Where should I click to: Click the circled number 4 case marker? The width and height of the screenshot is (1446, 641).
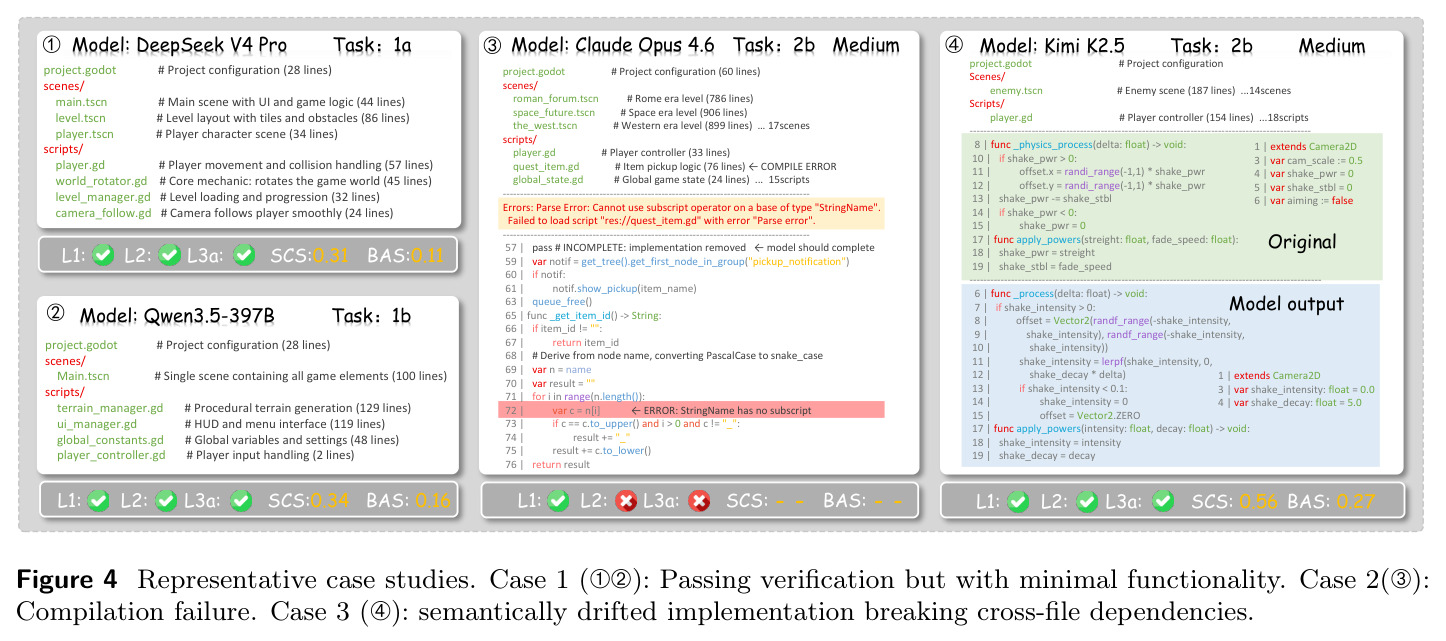[955, 45]
